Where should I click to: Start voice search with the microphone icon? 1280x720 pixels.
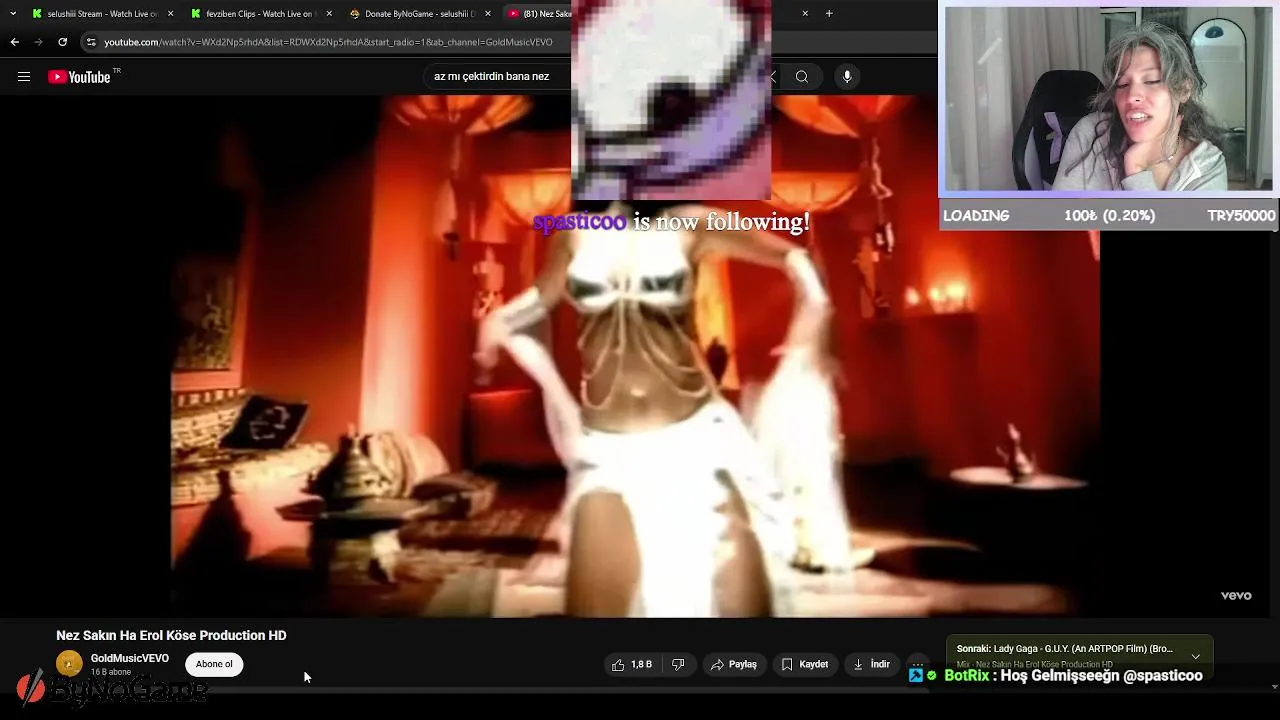[x=847, y=77]
